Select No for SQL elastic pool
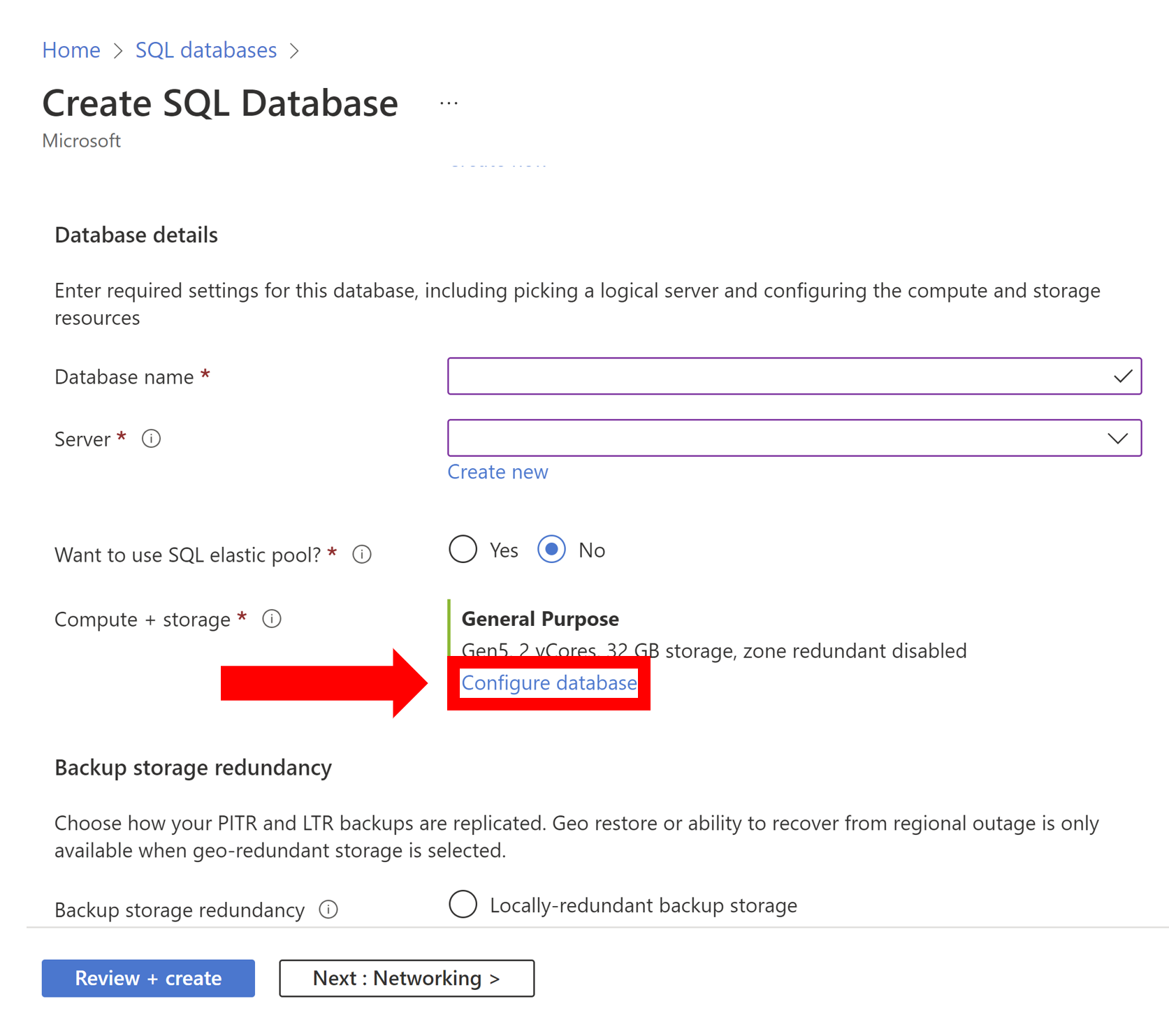1169x1036 pixels. (x=551, y=550)
